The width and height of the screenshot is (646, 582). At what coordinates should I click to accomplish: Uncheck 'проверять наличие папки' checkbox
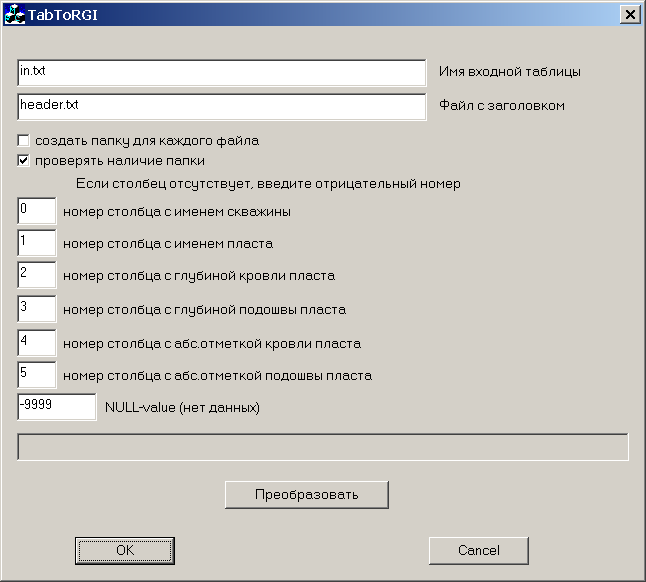point(23,160)
